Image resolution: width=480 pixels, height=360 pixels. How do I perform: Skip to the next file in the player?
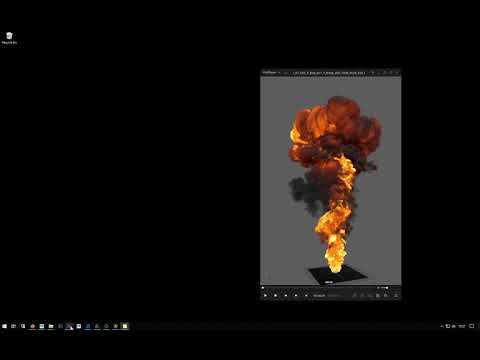[x=296, y=295]
